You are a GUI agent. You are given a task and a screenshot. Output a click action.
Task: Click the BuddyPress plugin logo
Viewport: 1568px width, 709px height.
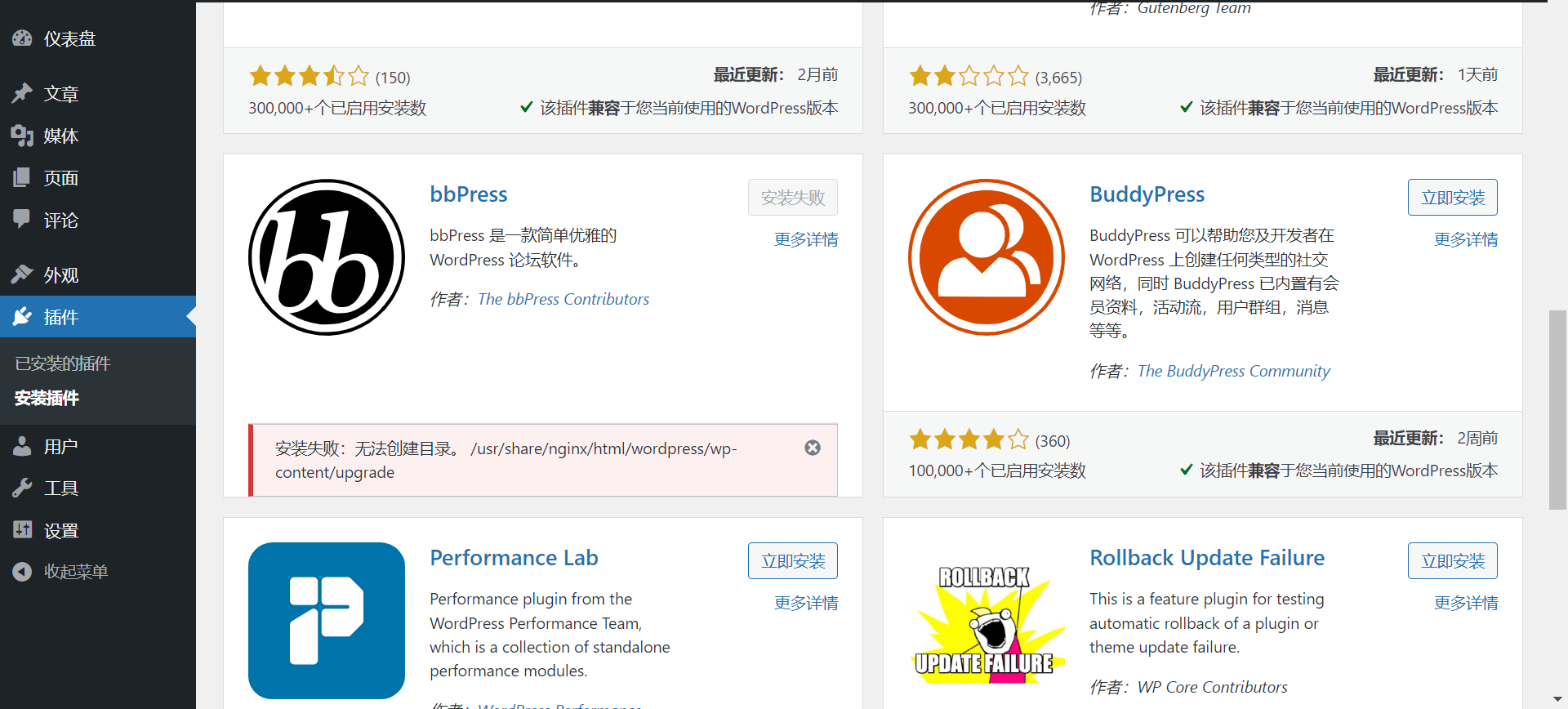tap(987, 257)
